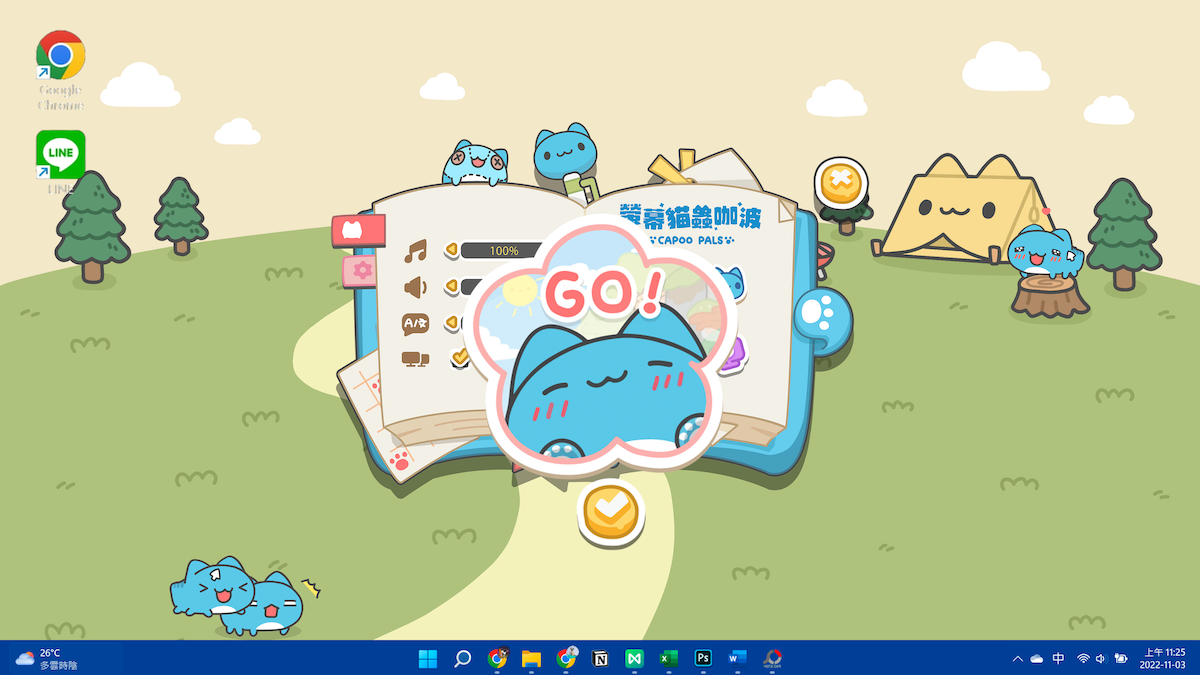The image size is (1200, 675).
Task: Open the green mind map app in taskbar
Action: [x=634, y=658]
